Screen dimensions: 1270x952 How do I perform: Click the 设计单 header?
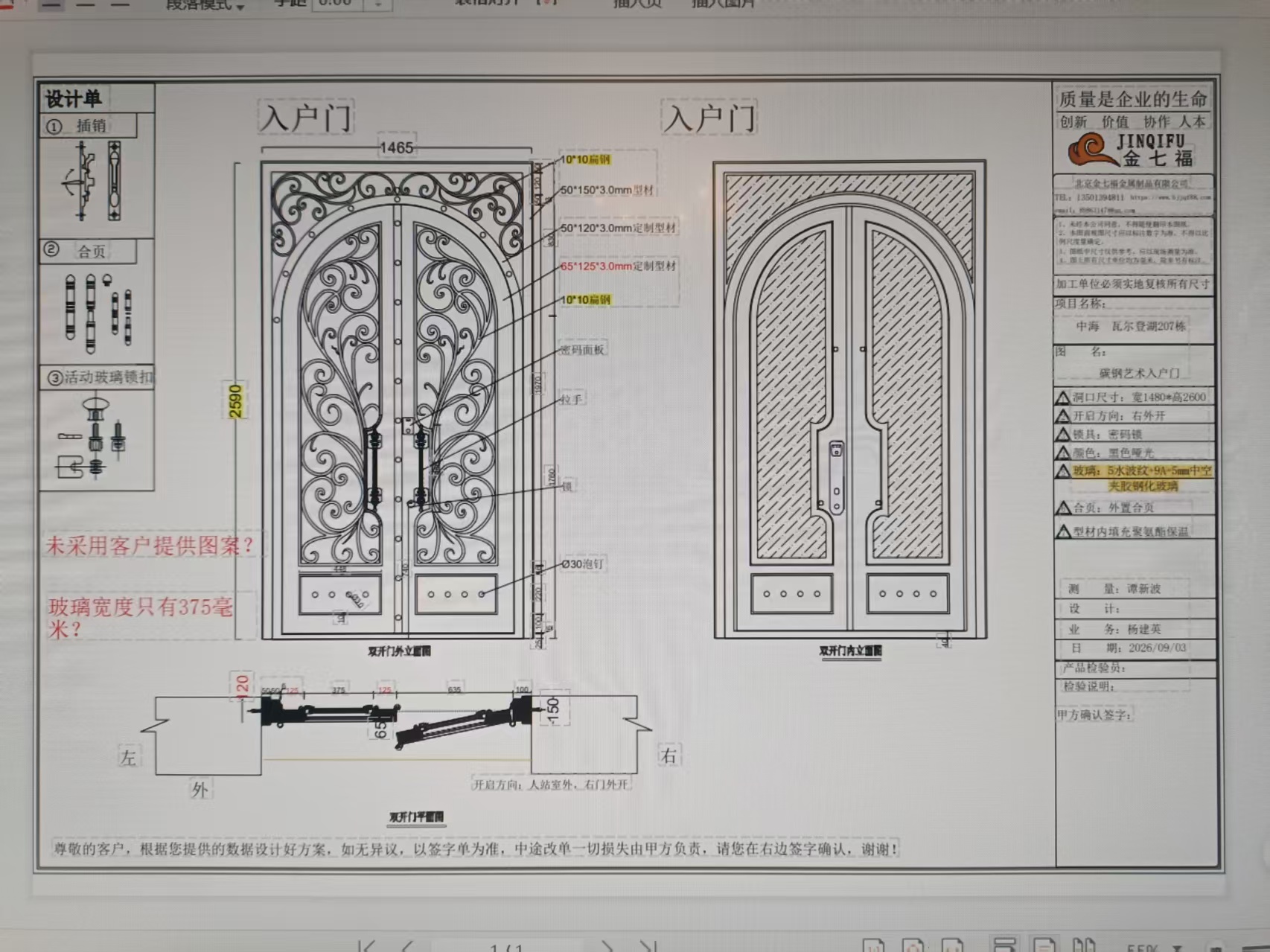coord(74,98)
